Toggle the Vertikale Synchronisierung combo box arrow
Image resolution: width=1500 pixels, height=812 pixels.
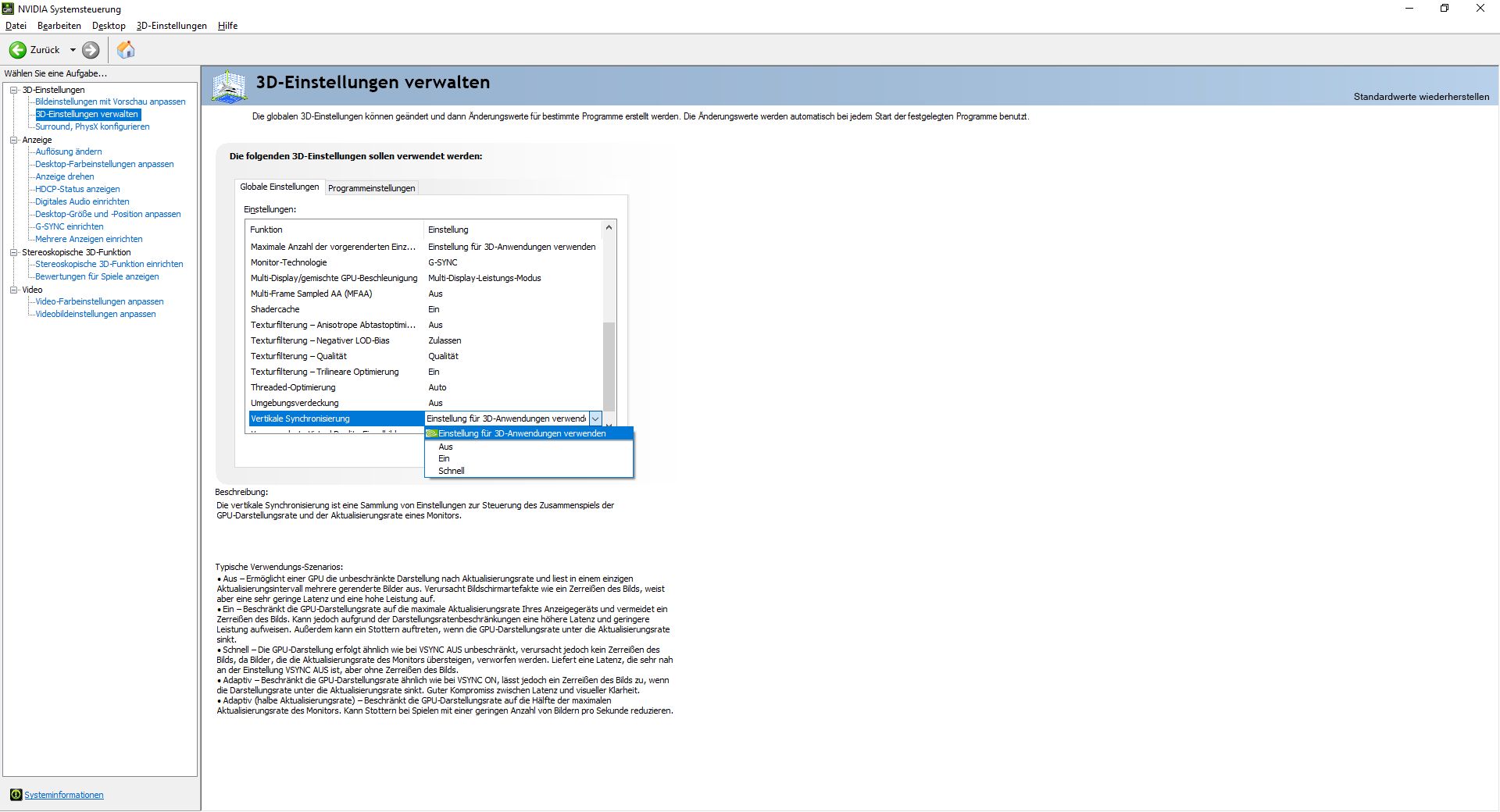(595, 418)
